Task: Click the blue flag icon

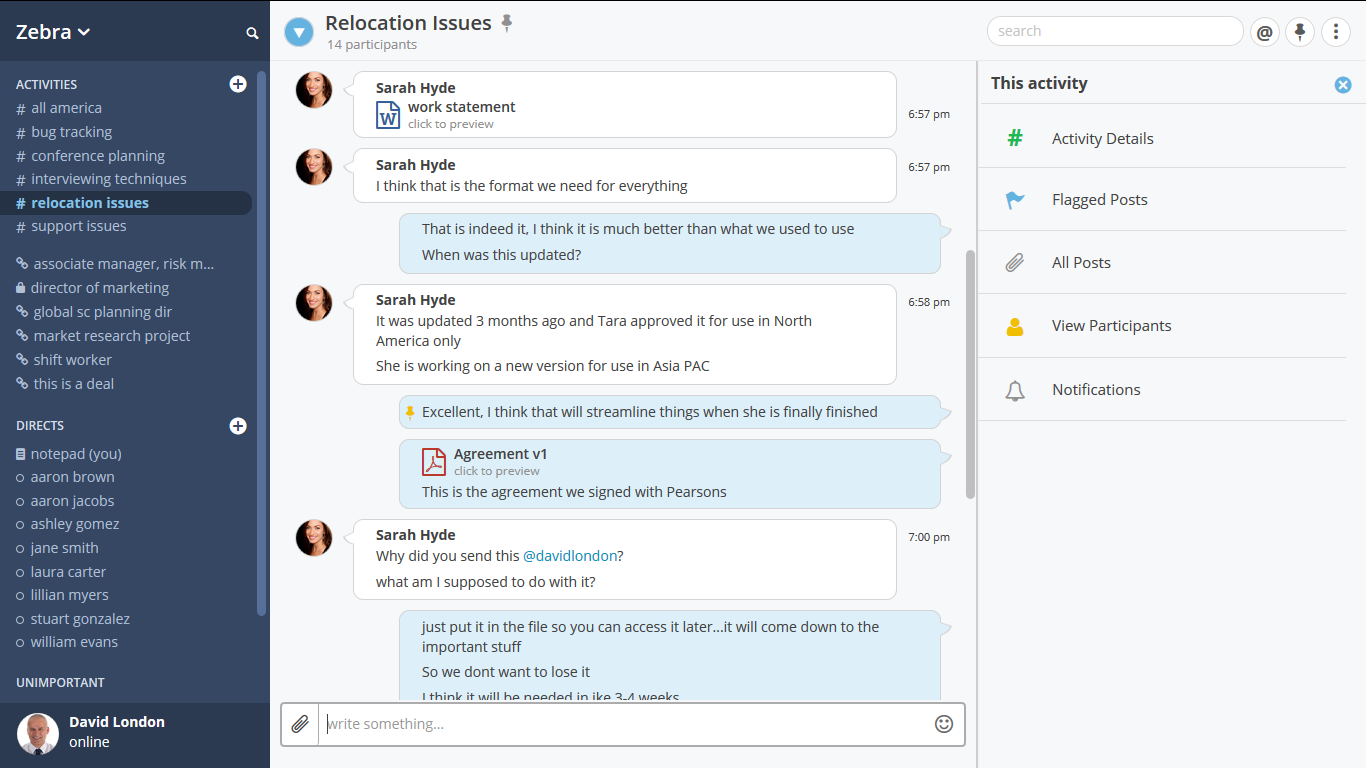Action: (x=1015, y=200)
